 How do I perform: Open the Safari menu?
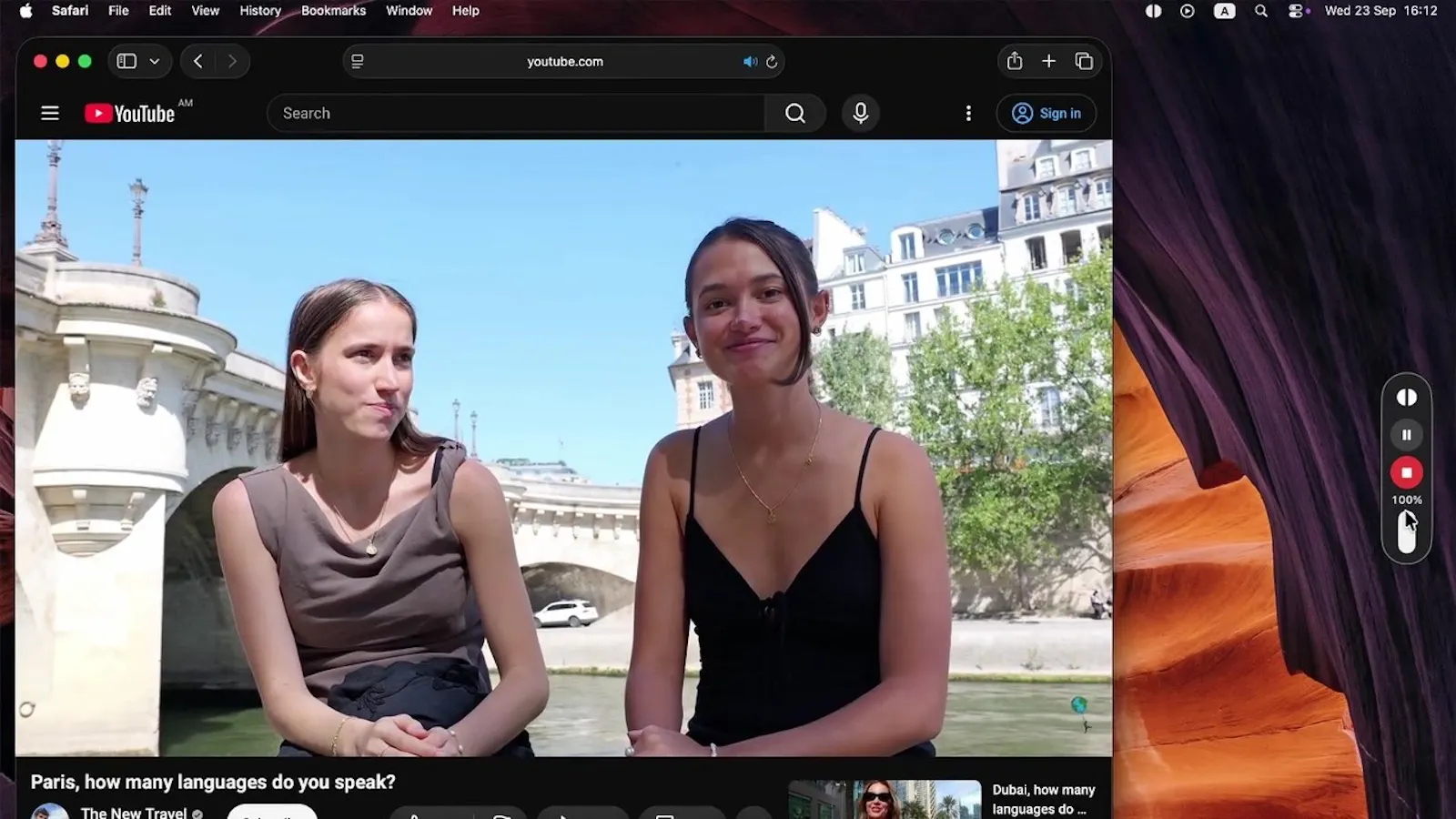[x=70, y=11]
